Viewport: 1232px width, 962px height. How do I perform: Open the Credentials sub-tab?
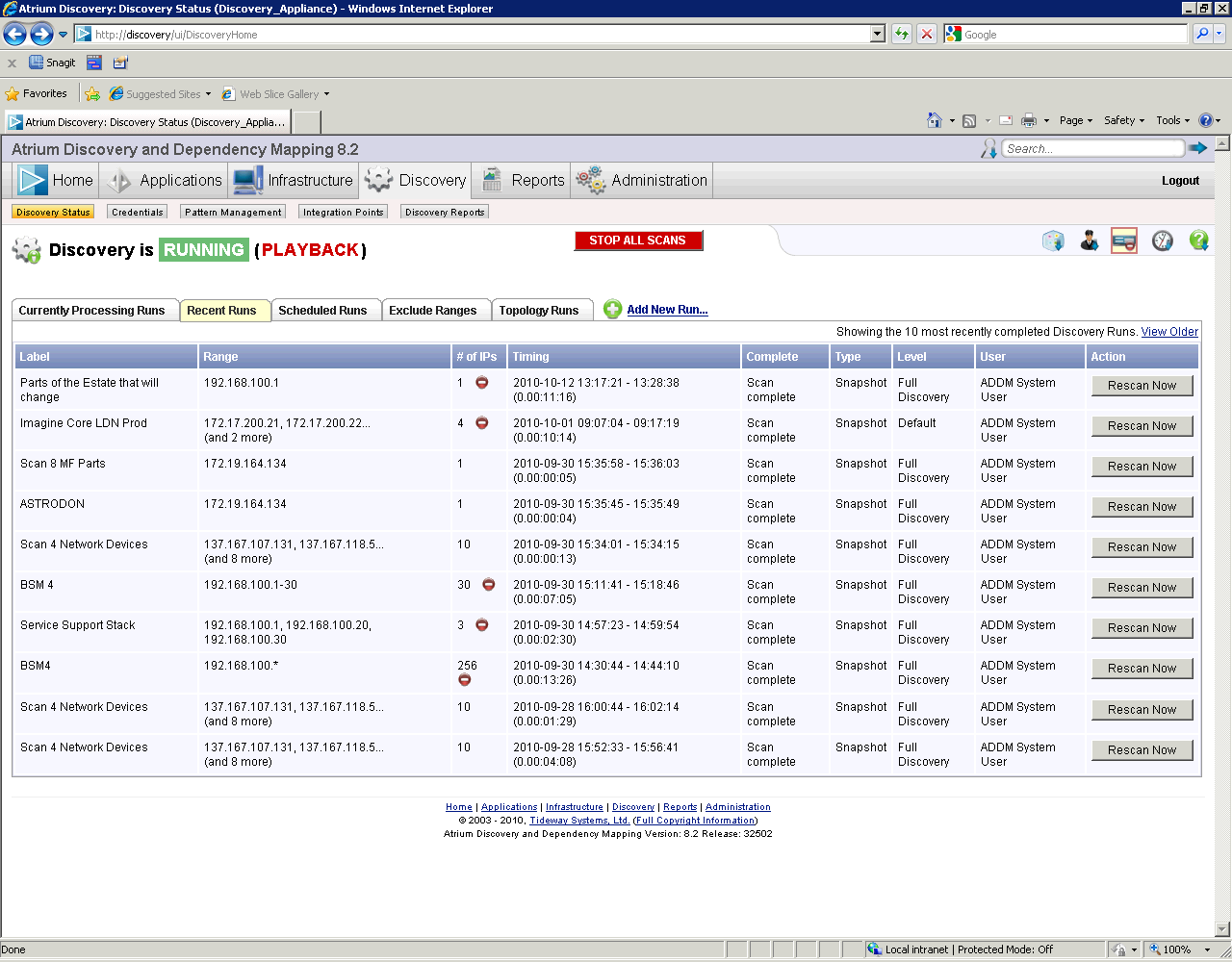pos(138,212)
